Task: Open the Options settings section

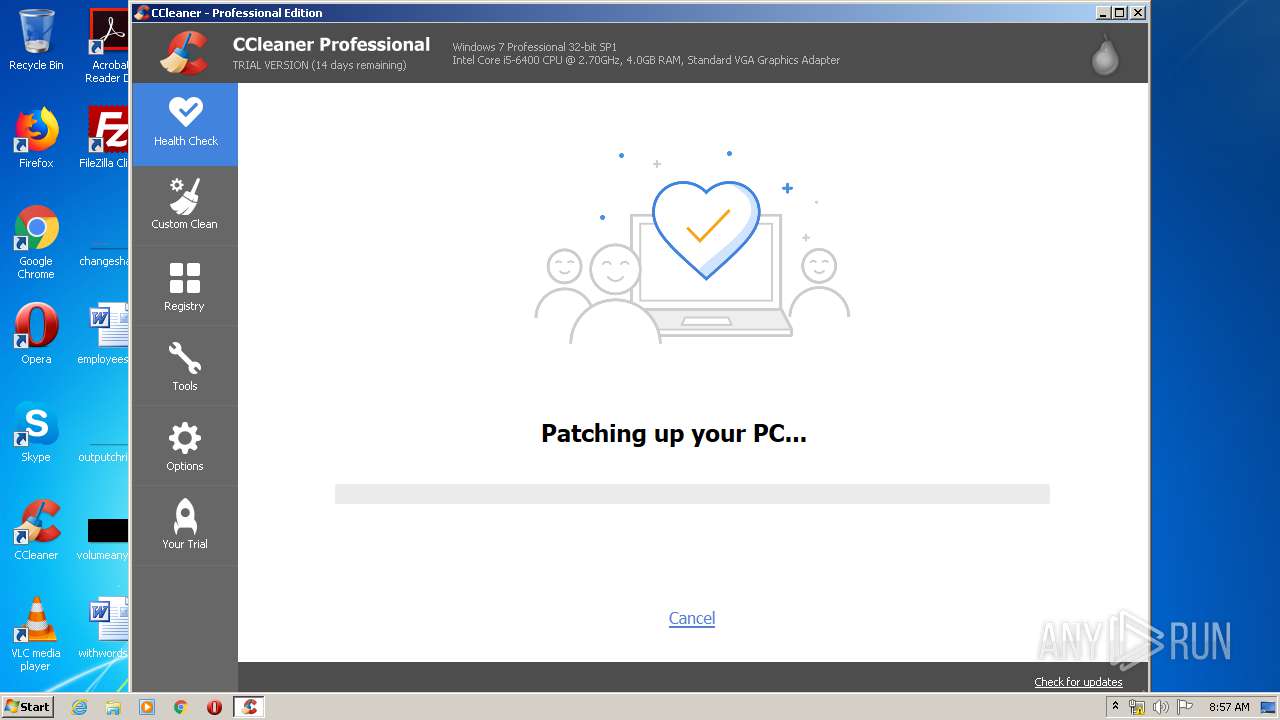Action: pyautogui.click(x=185, y=446)
